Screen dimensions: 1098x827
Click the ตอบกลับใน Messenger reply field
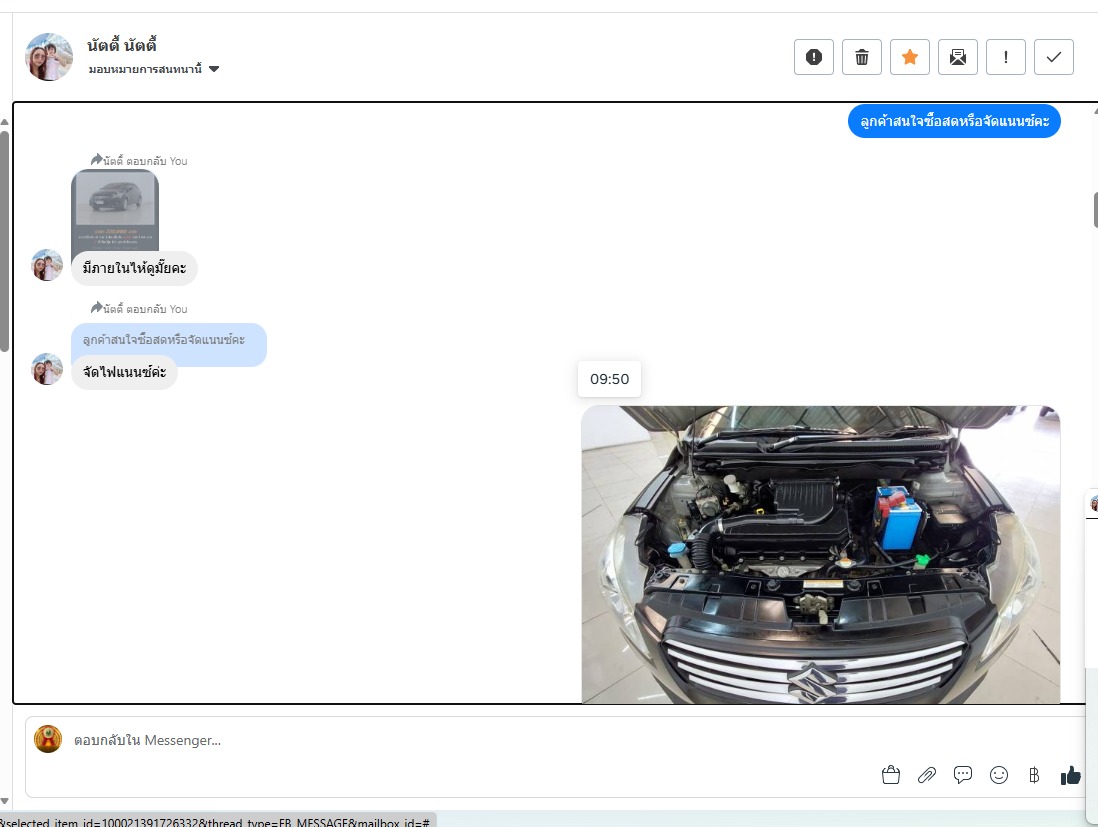point(450,741)
